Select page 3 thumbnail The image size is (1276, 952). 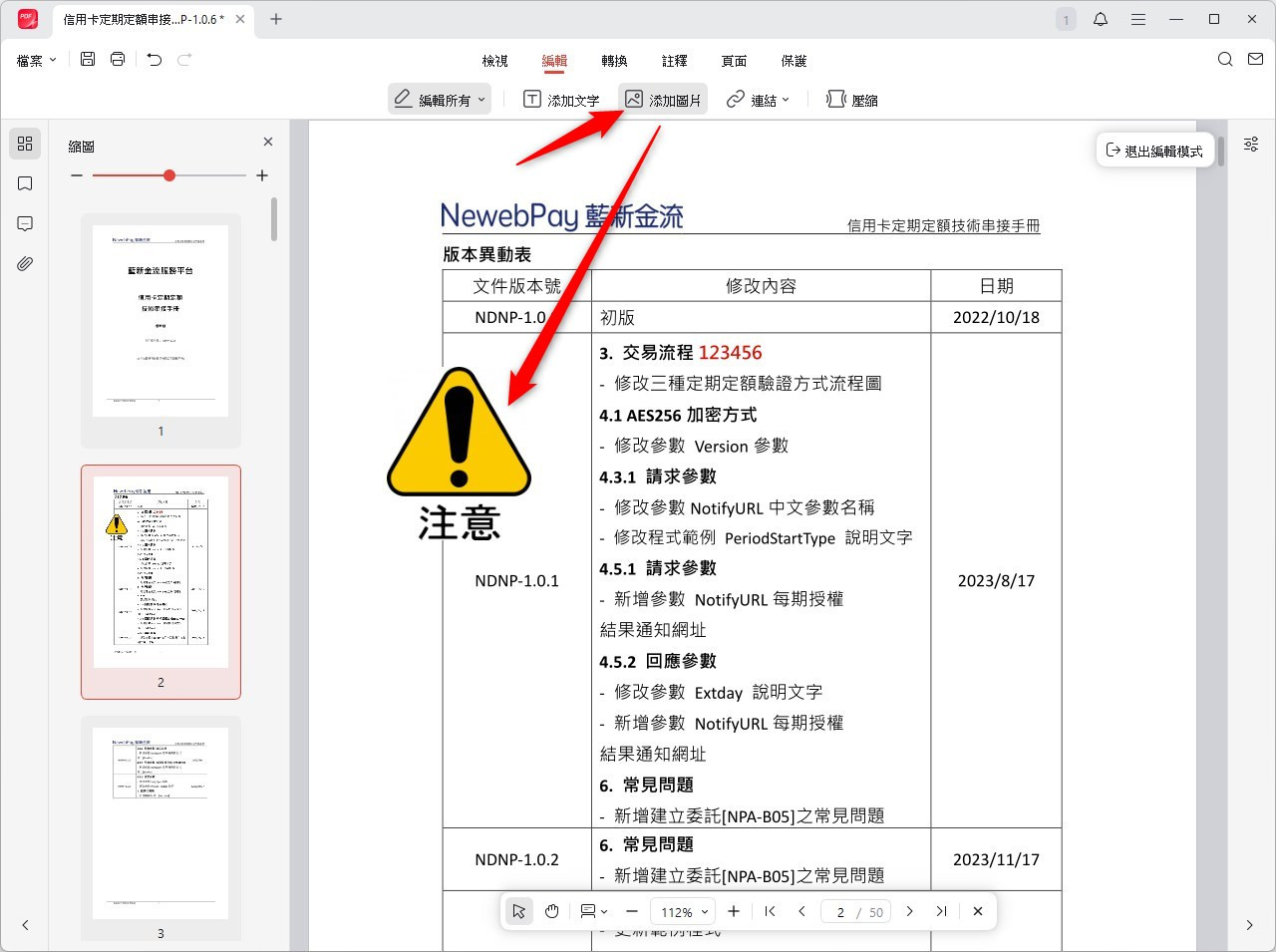click(x=160, y=823)
